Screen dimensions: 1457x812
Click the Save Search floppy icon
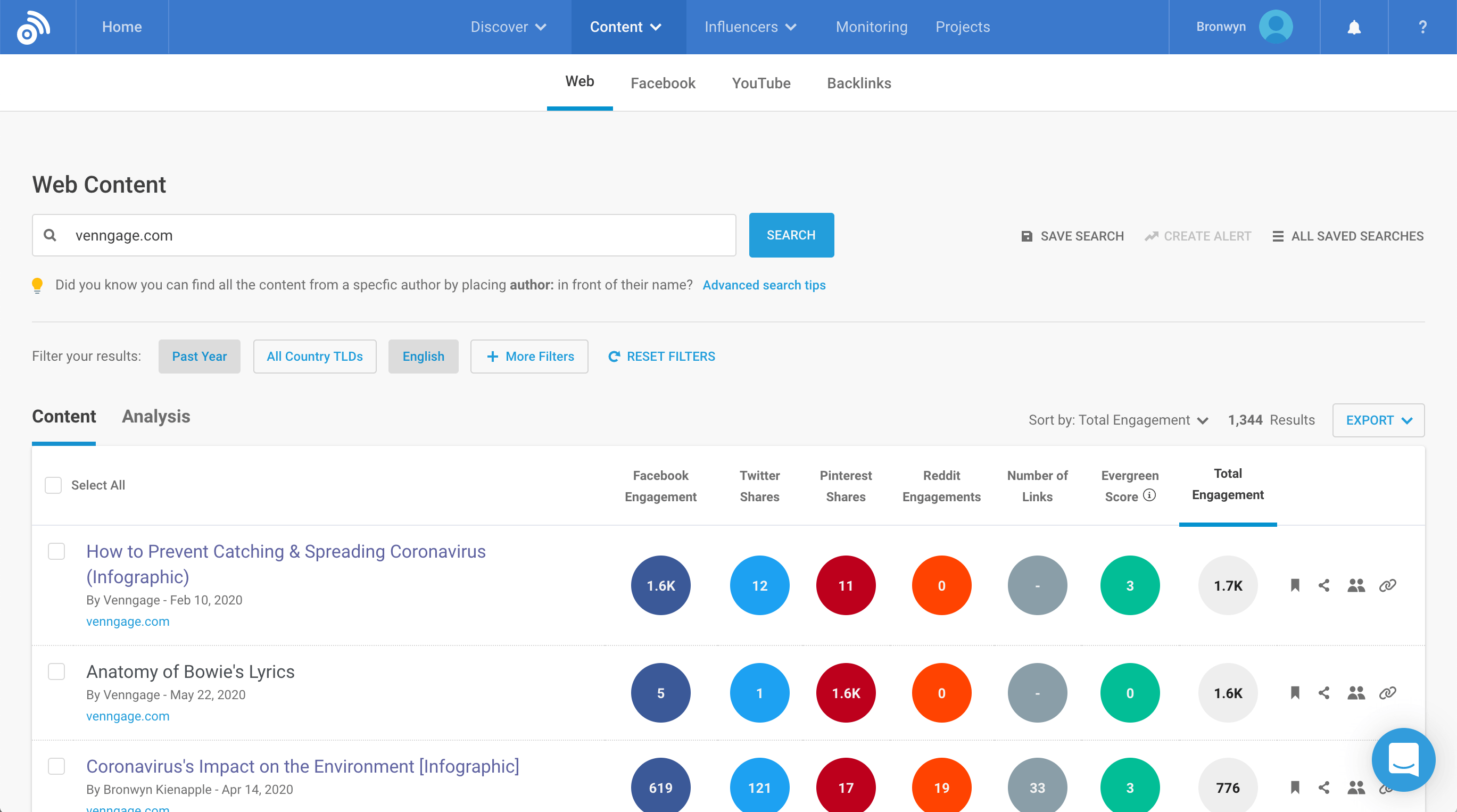1026,236
